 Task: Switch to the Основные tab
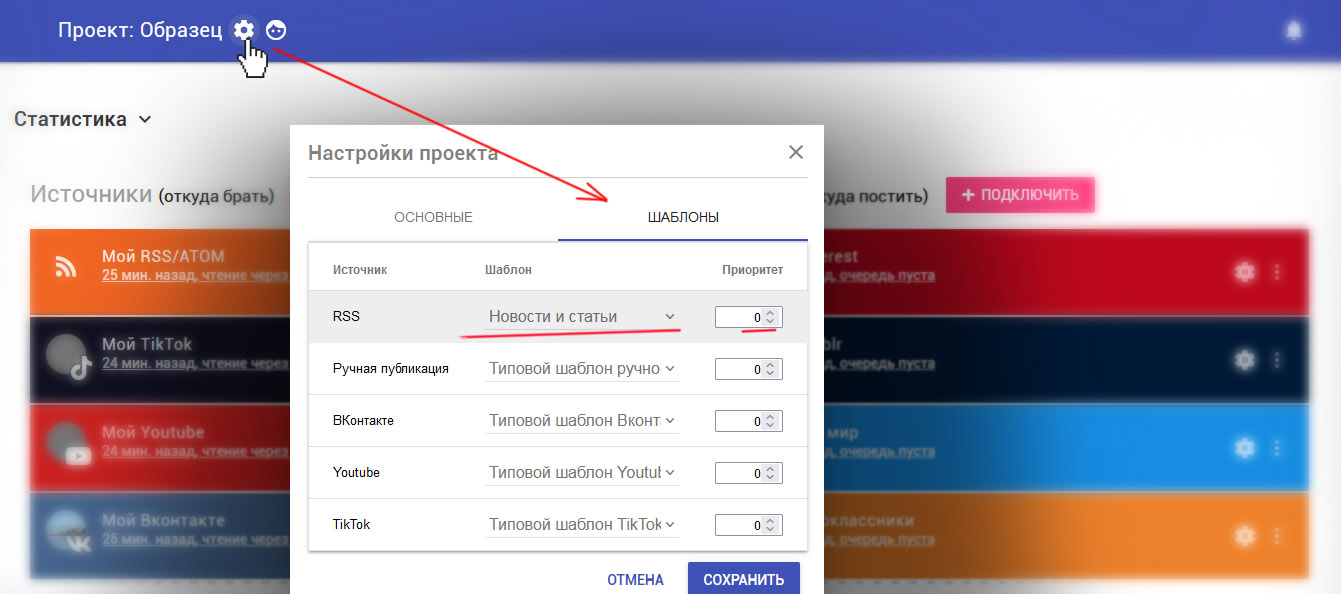433,217
